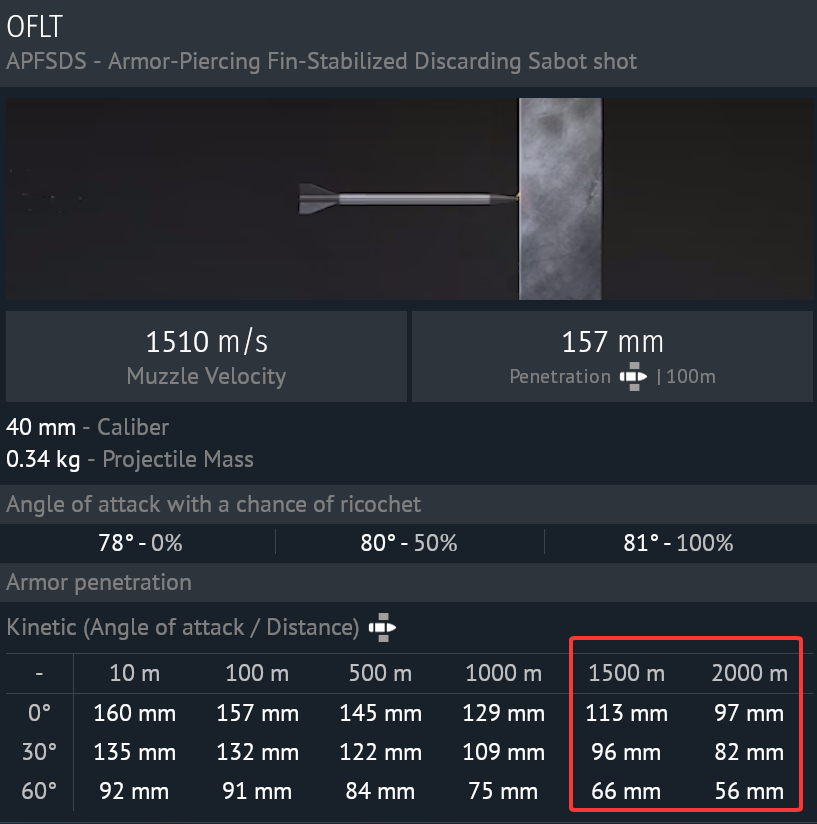This screenshot has width=817, height=824.
Task: Choose the 10 m distance column header
Action: click(134, 673)
